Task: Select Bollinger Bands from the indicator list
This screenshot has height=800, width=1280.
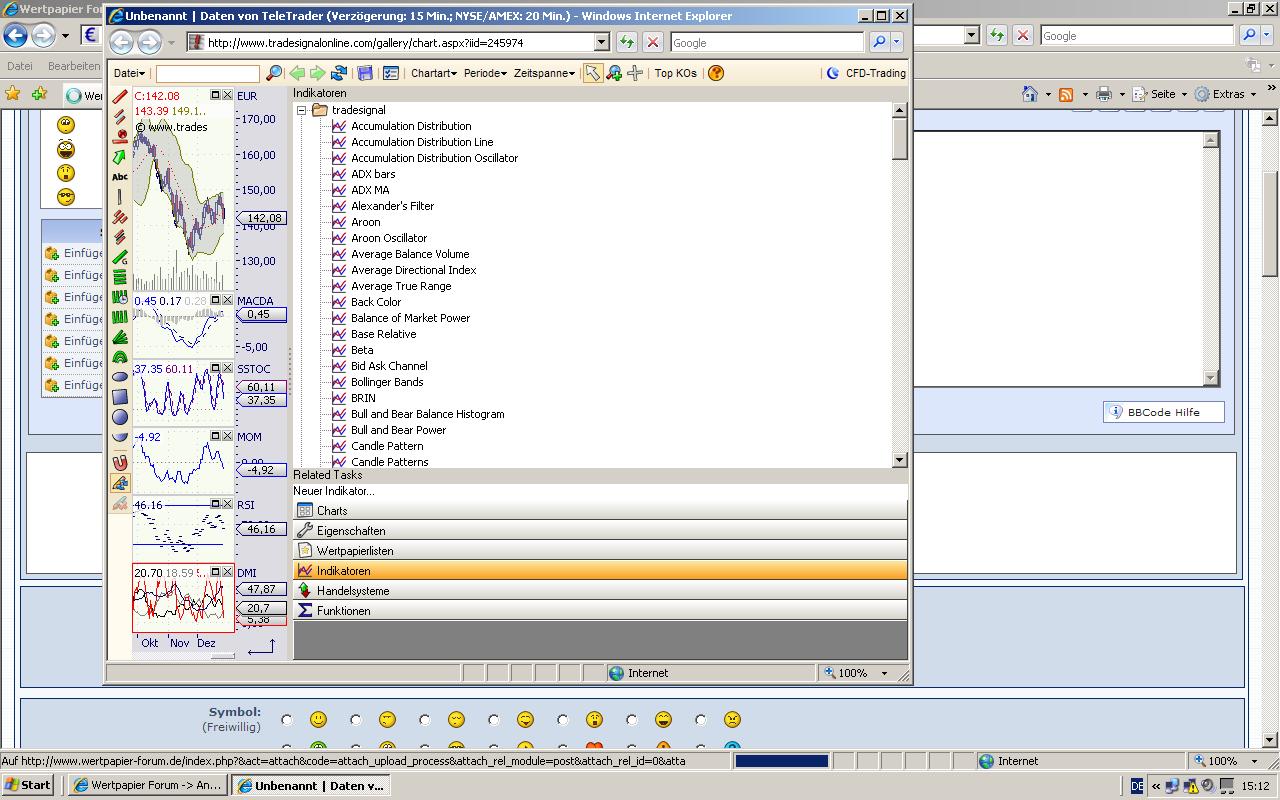Action: pyautogui.click(x=387, y=382)
